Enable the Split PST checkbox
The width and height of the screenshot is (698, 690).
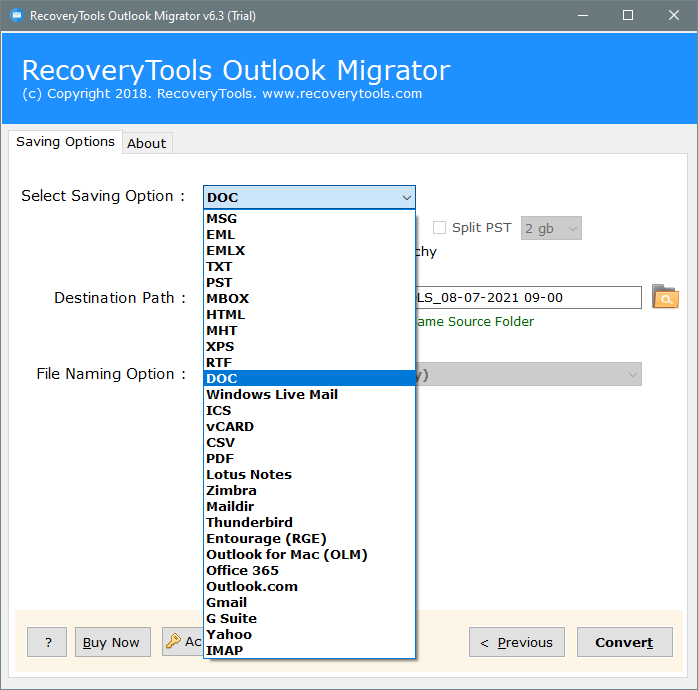tap(439, 227)
